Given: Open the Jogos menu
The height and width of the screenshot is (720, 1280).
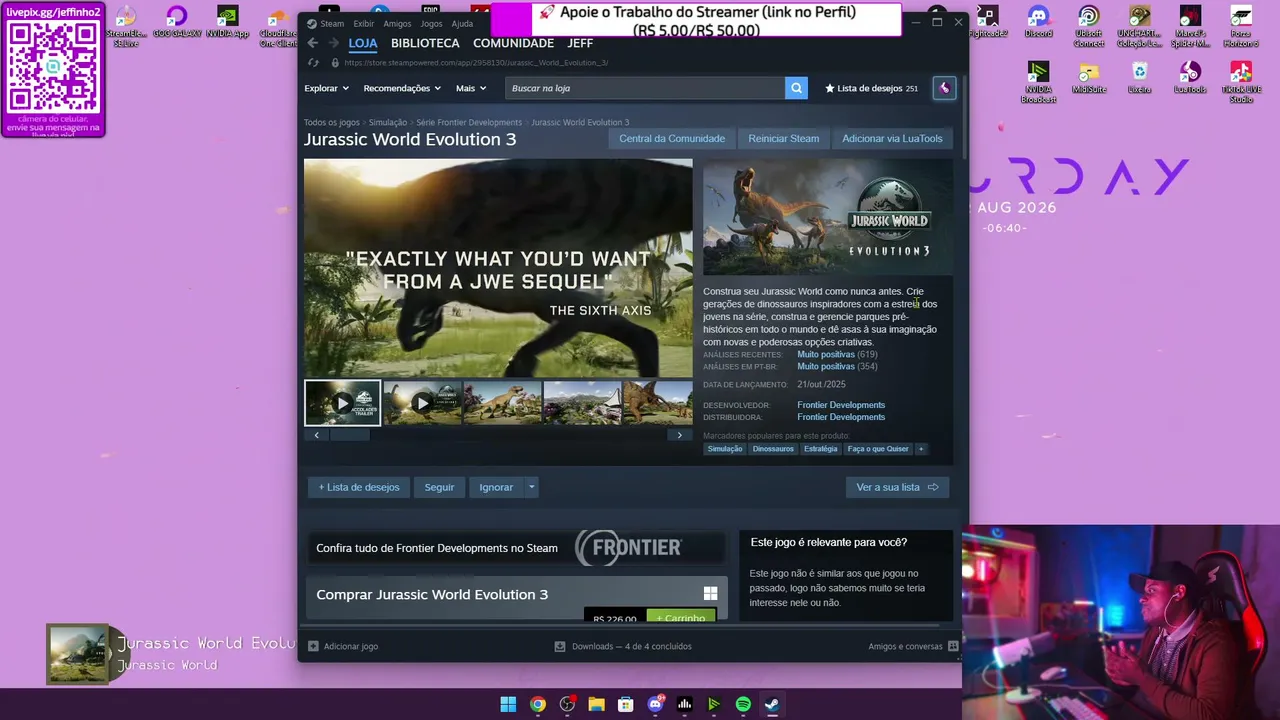Looking at the screenshot, I should click(x=431, y=23).
